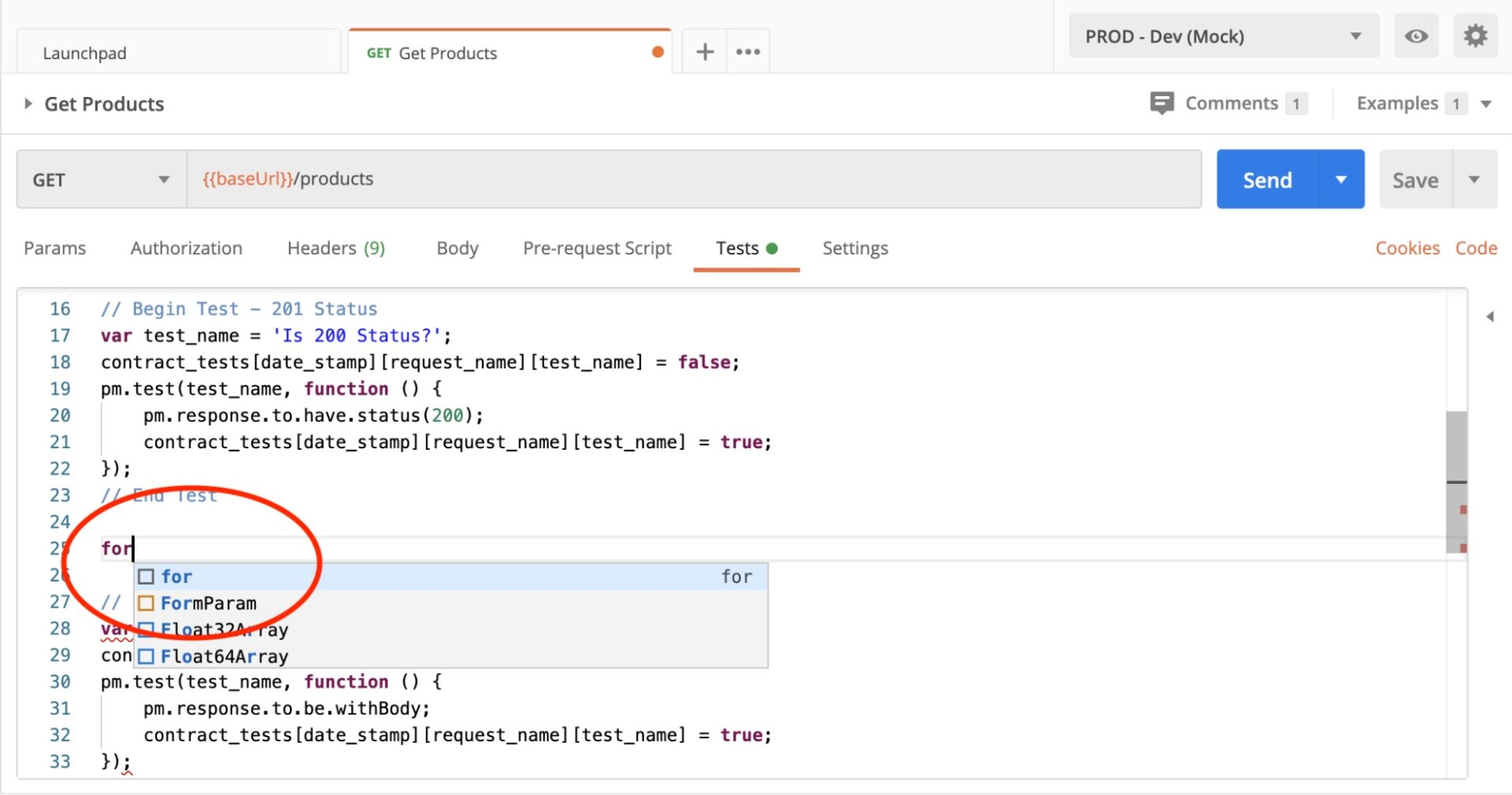Expand the Examples dropdown
This screenshot has height=795, width=1512.
[1487, 103]
